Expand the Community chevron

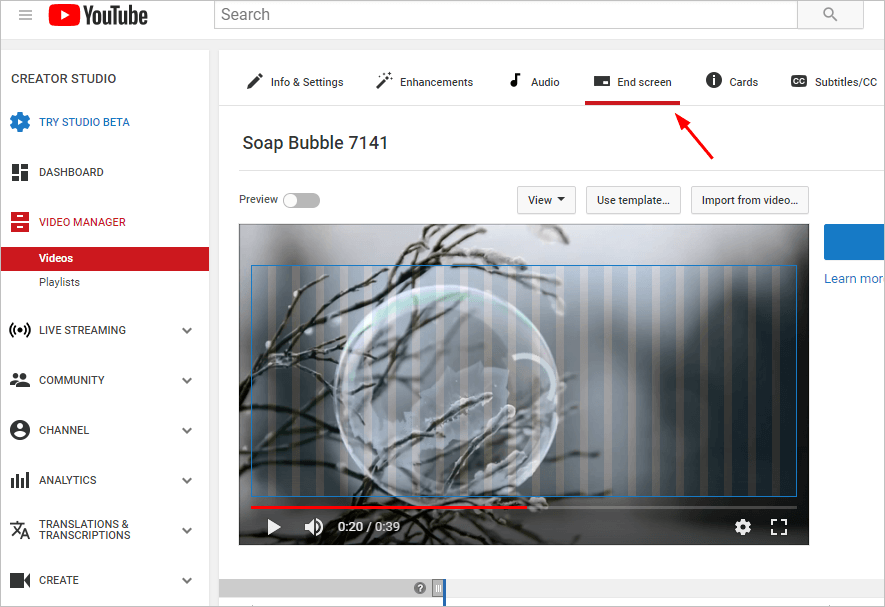pos(187,381)
